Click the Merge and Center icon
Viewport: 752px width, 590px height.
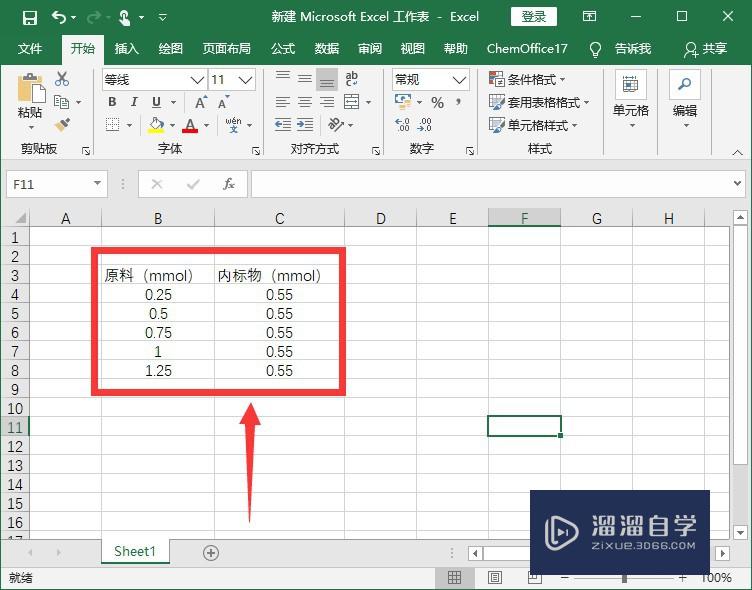point(352,102)
